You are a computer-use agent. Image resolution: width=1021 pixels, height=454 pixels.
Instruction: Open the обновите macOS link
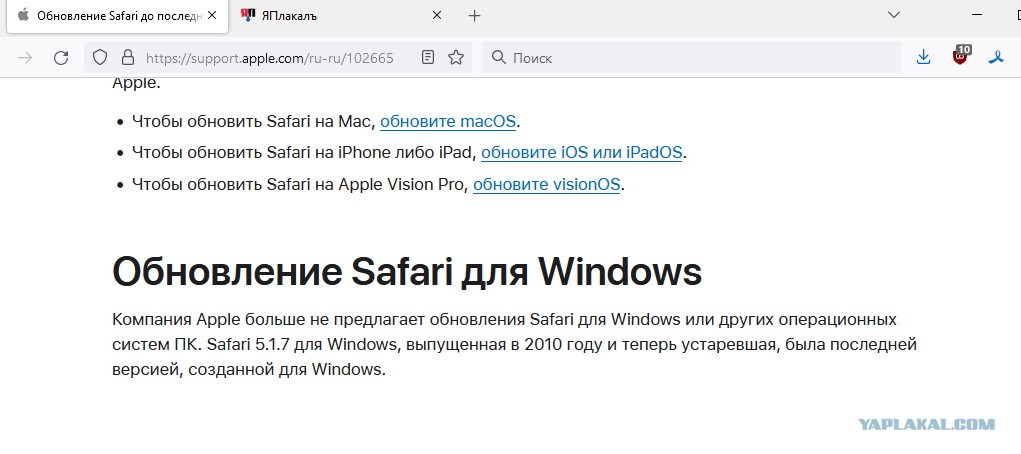[x=448, y=121]
